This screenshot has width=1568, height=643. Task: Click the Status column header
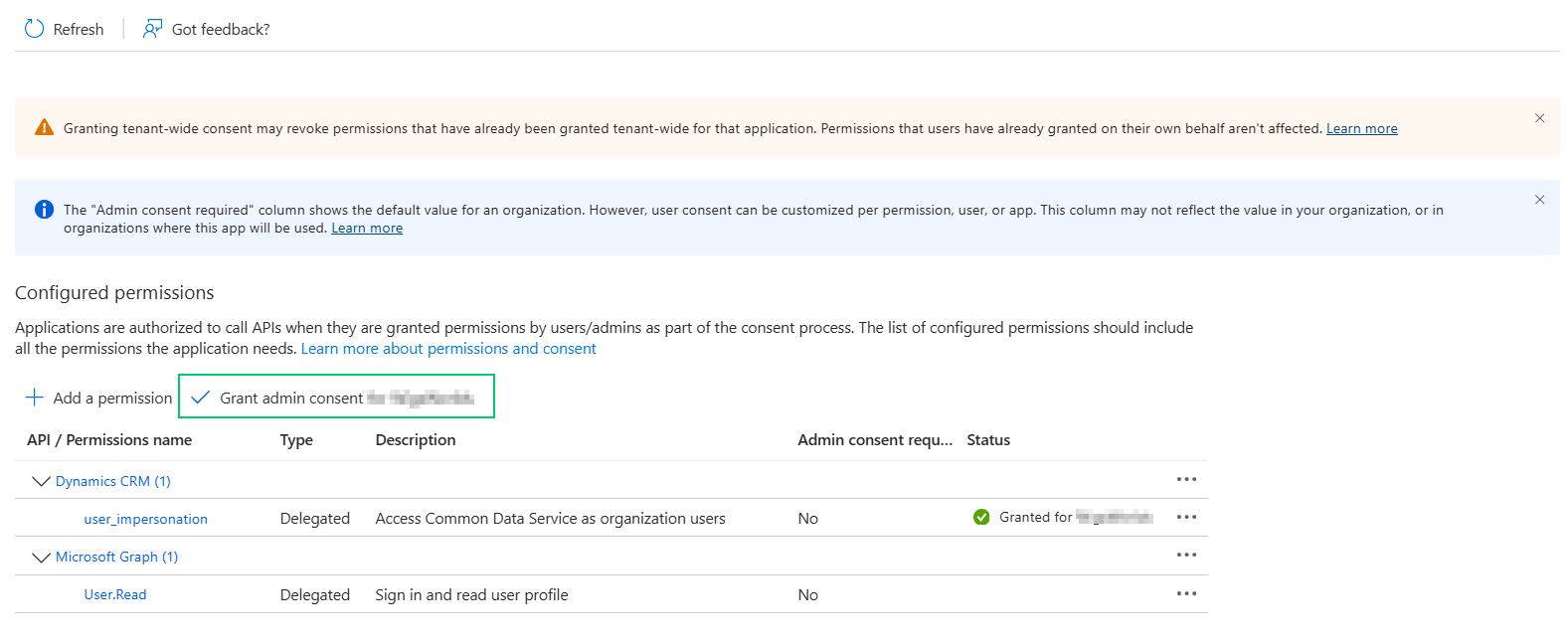pyautogui.click(x=988, y=439)
